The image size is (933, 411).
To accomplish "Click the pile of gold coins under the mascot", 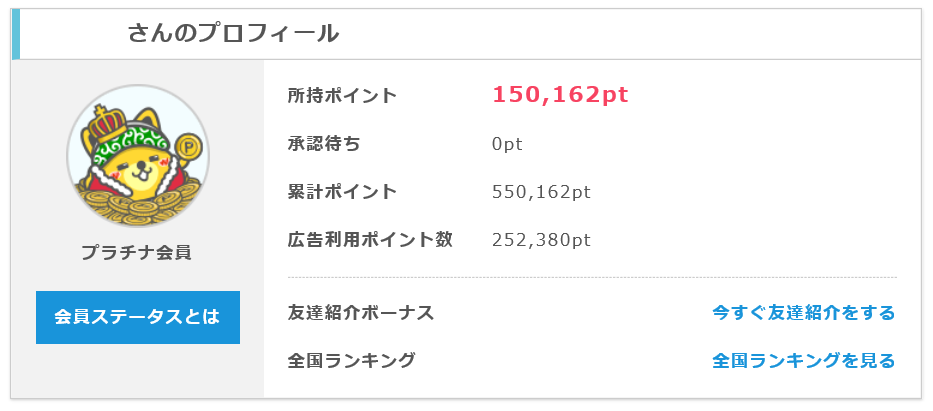I will click(x=138, y=203).
